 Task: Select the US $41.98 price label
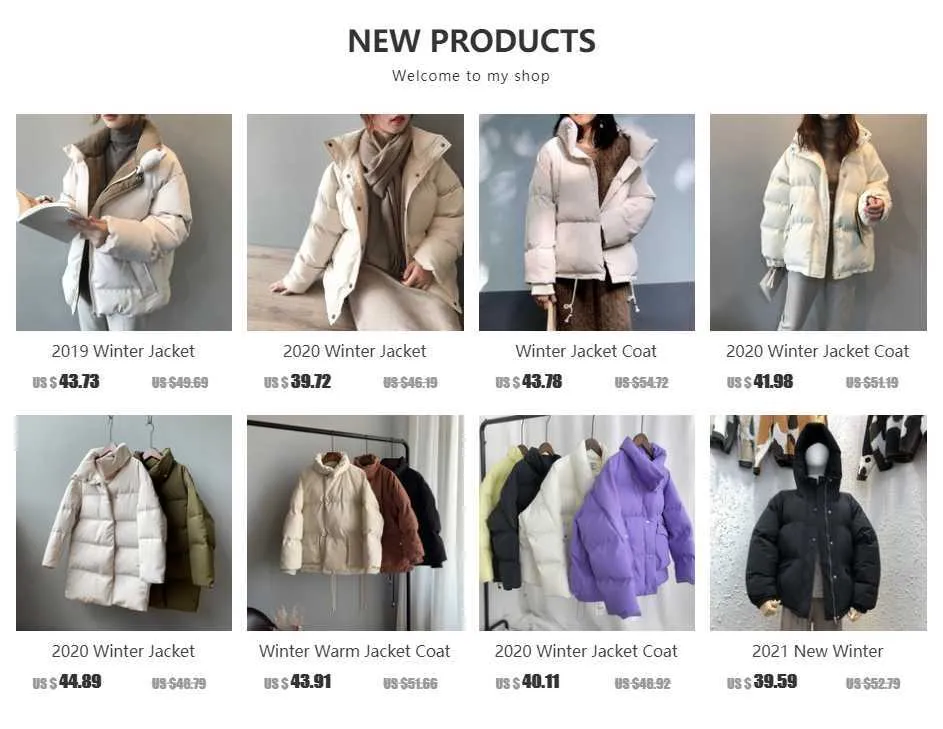[x=760, y=381]
